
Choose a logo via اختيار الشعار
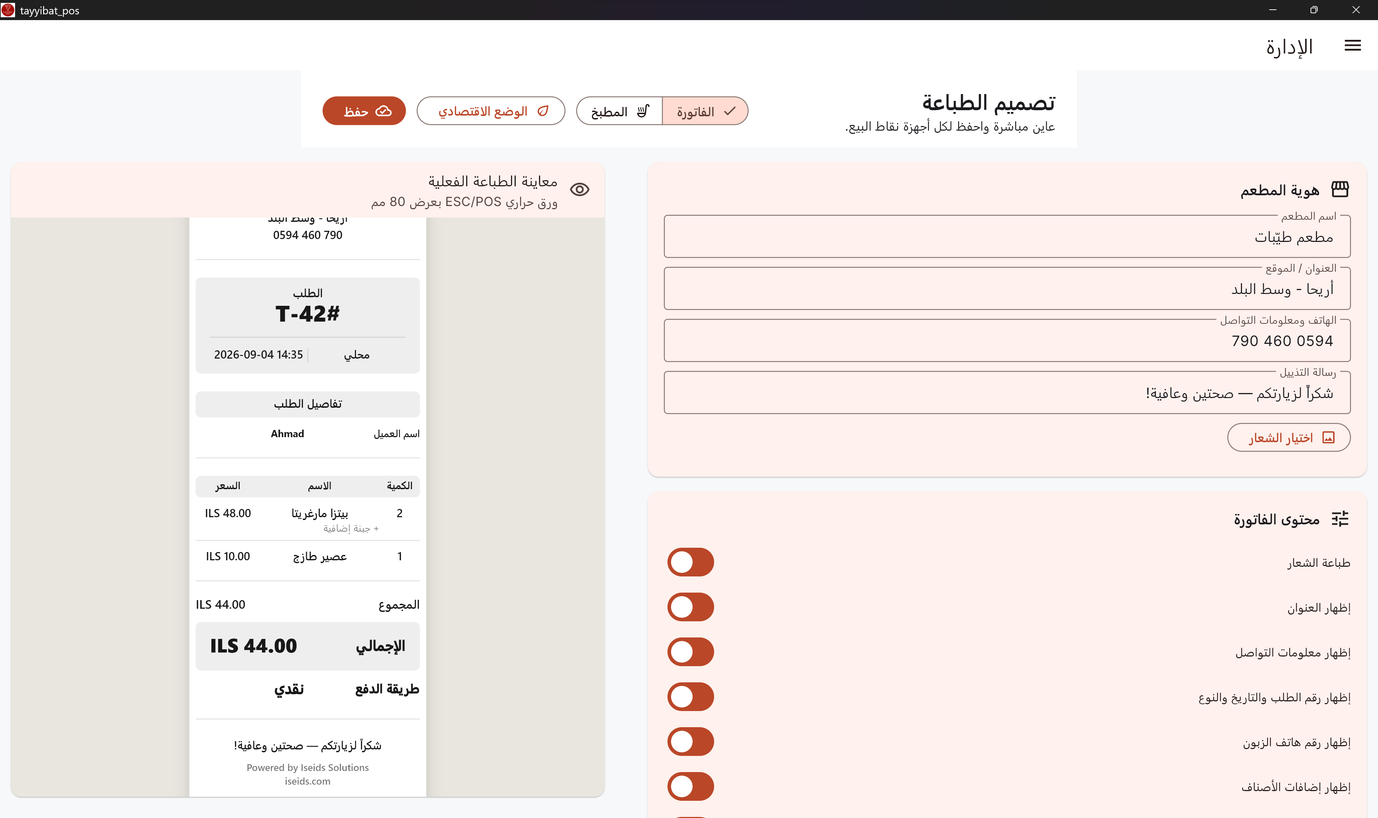click(1289, 438)
